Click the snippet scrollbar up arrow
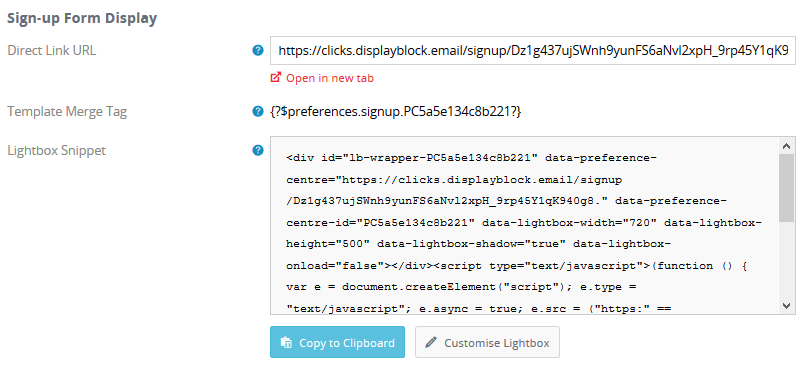 (x=786, y=146)
